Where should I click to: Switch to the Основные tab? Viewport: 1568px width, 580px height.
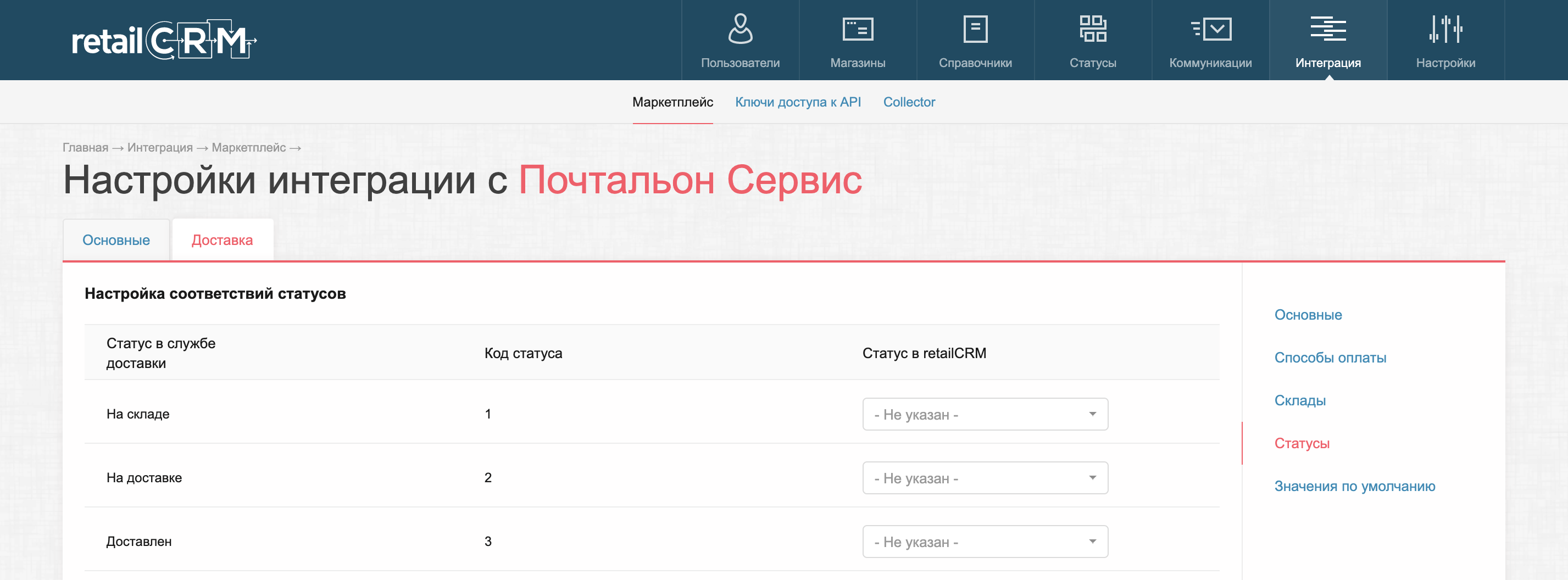(x=116, y=241)
